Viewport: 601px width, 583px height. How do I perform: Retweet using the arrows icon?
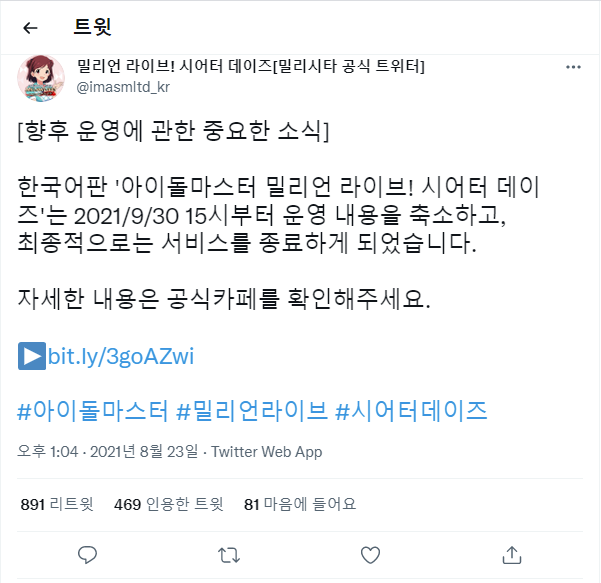click(229, 555)
